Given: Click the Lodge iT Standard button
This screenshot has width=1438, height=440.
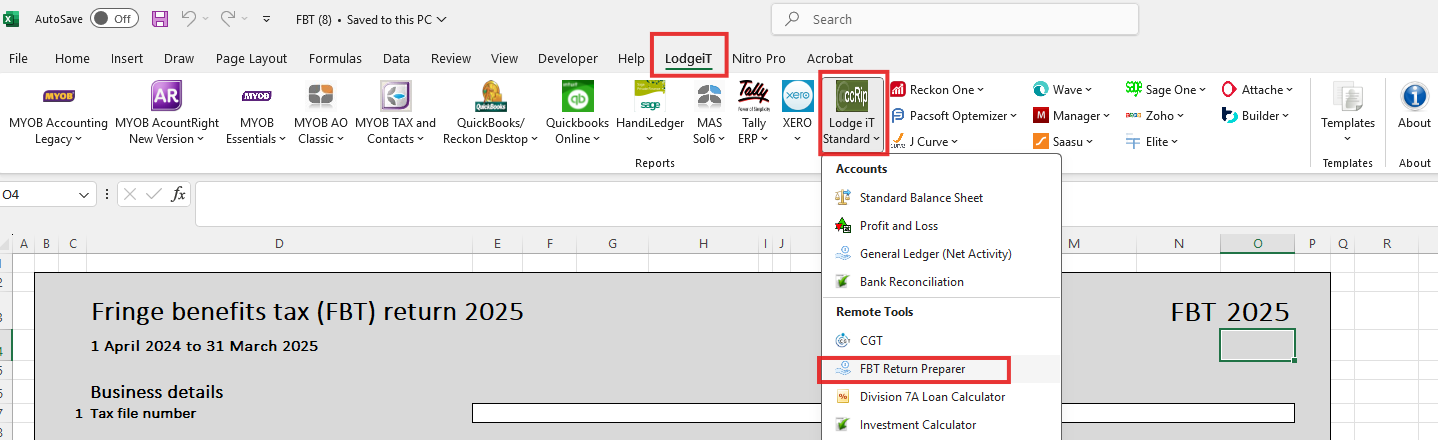Looking at the screenshot, I should pos(852,113).
